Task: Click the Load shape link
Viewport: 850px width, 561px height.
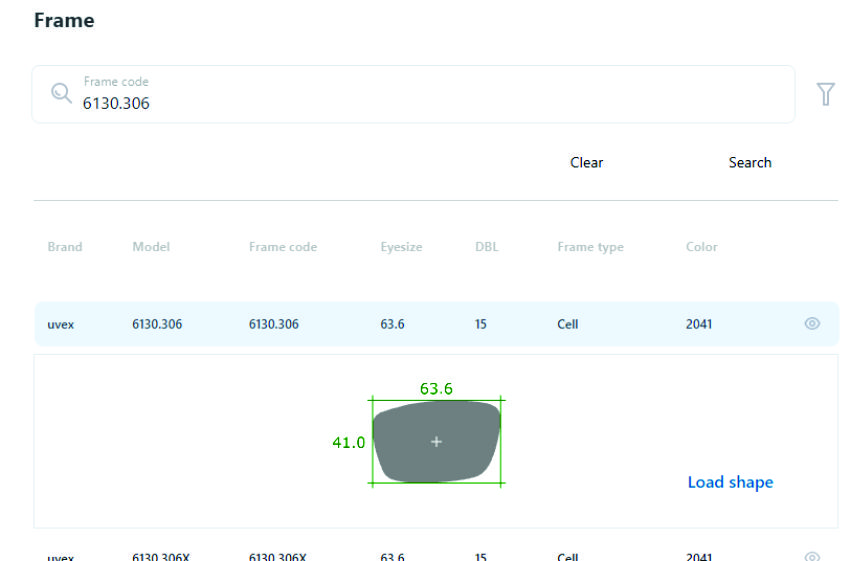Action: point(730,482)
